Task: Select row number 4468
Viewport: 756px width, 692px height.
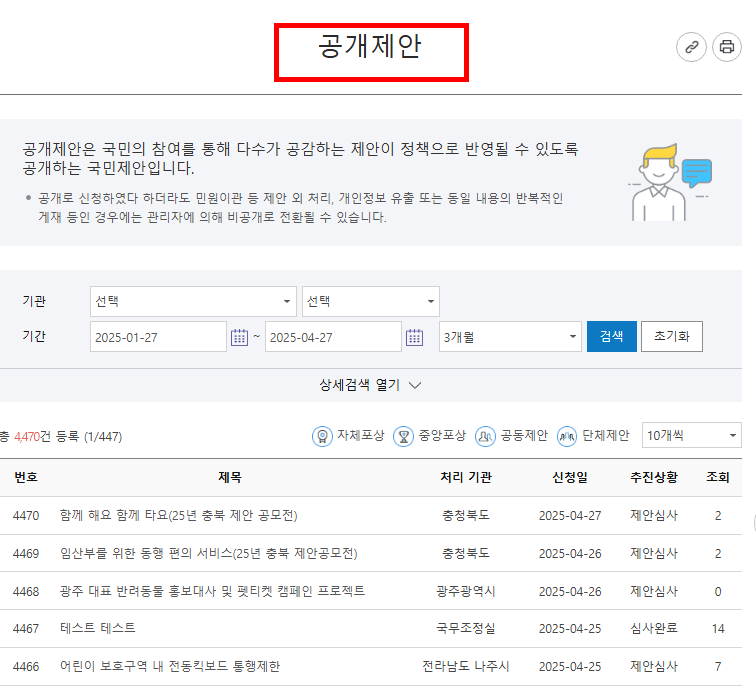Action: tap(26, 591)
